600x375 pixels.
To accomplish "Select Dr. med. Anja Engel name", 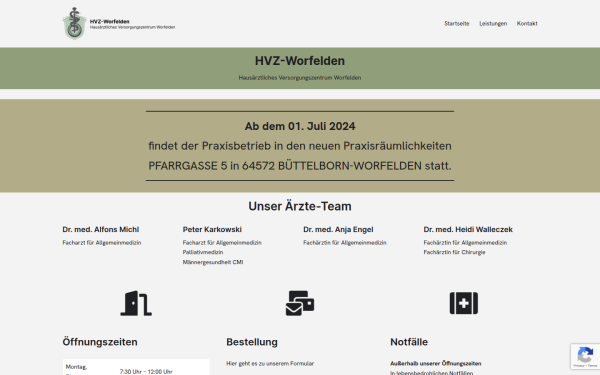I will pos(338,230).
